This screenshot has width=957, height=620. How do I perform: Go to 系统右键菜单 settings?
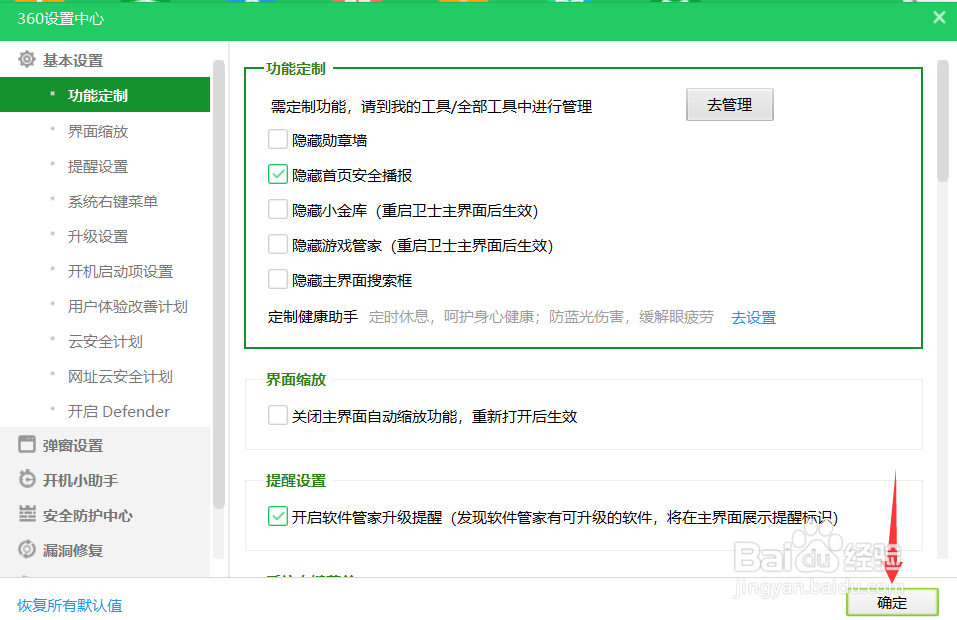(113, 201)
